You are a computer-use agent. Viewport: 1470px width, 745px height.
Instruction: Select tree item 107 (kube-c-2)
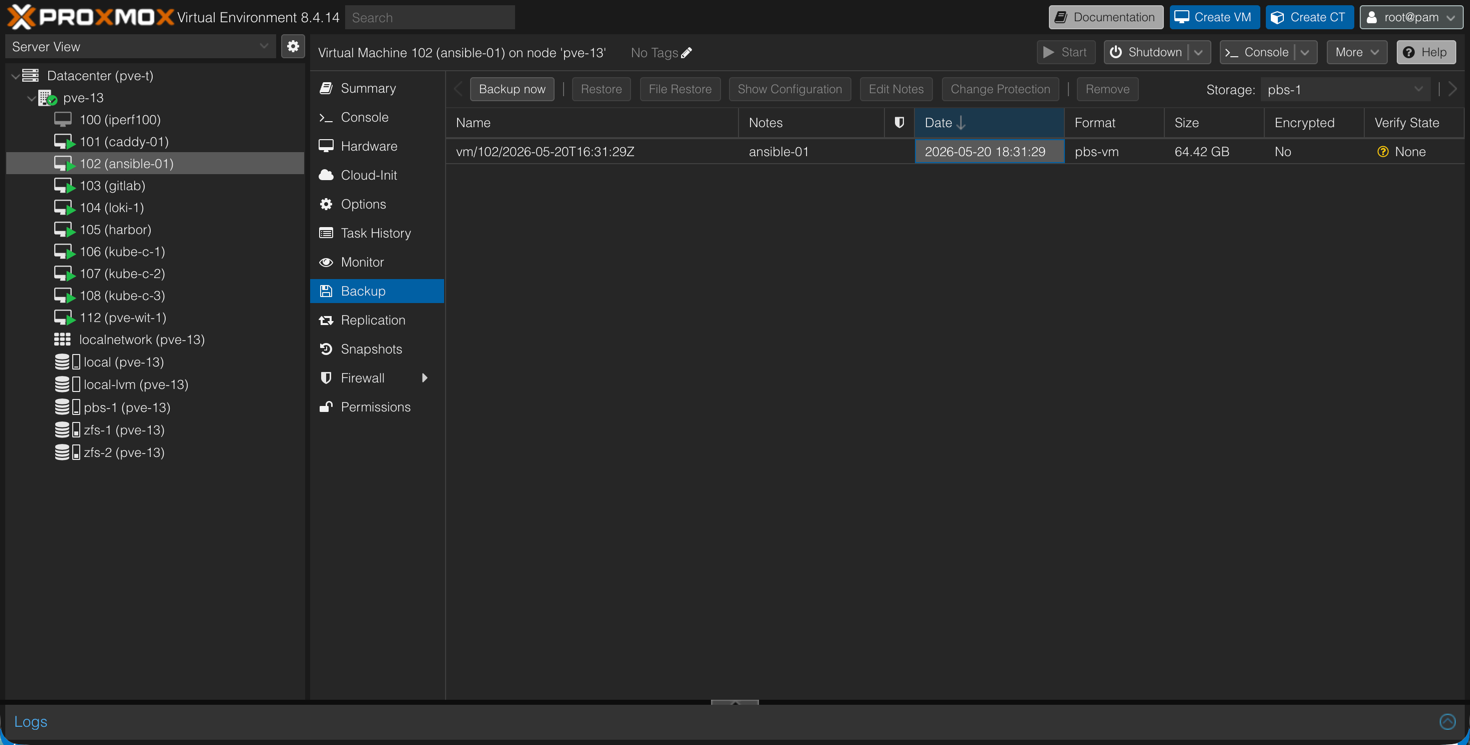(x=155, y=274)
